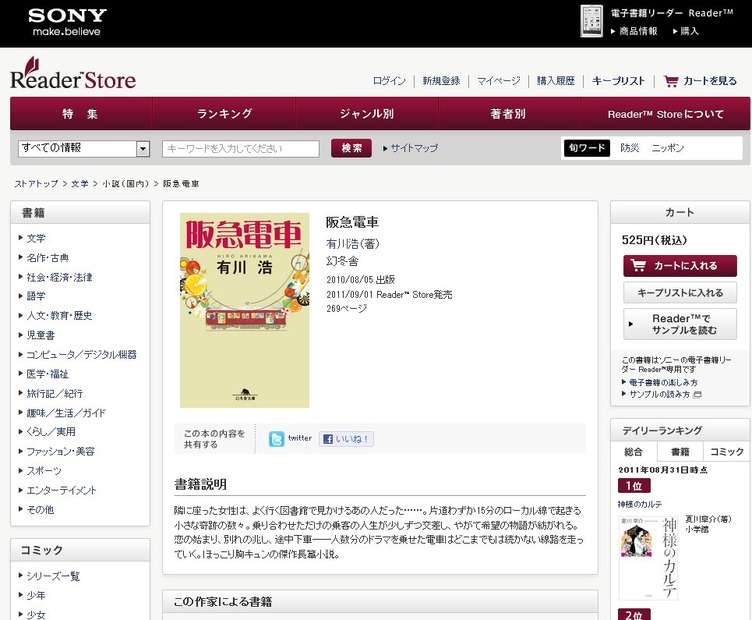Click the shopping cart icon beside カートを見る
Screen dimensions: 752x620
click(x=671, y=81)
